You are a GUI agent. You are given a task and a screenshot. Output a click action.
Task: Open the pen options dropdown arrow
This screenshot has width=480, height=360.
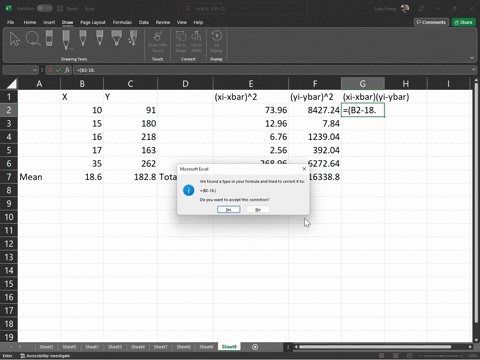71,49
